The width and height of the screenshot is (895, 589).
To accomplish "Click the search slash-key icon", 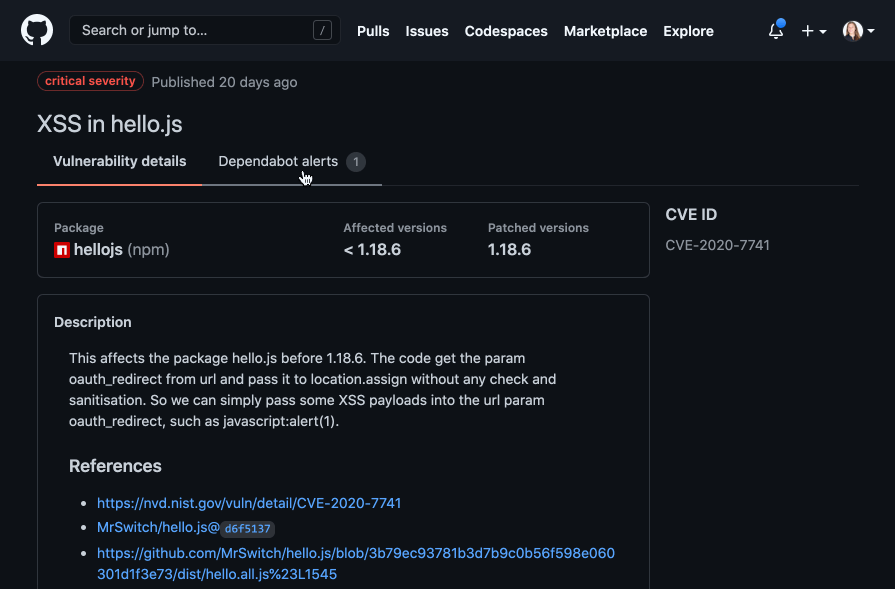I will click(x=322, y=30).
